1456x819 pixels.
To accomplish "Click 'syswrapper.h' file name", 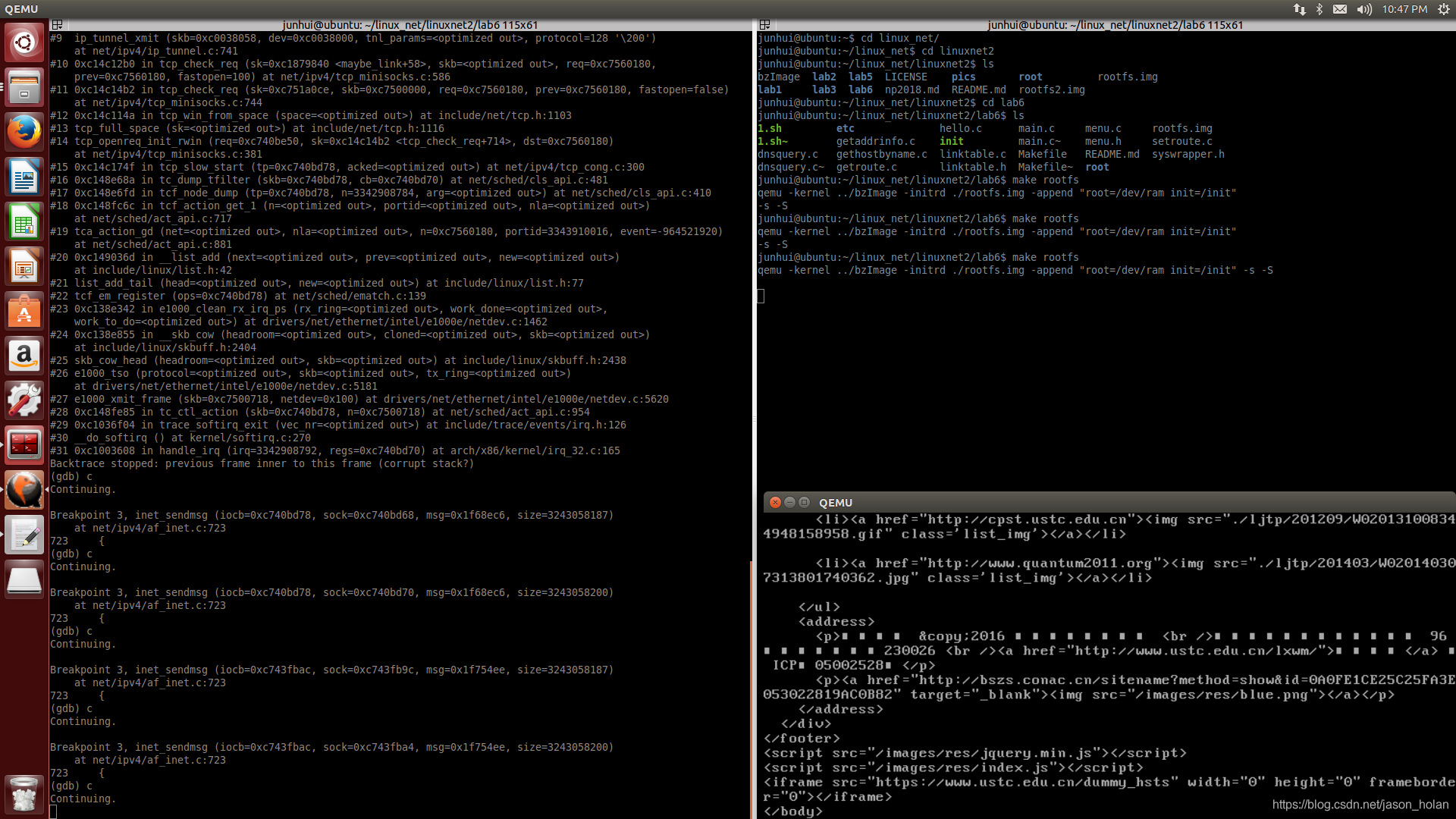I will [x=1188, y=154].
